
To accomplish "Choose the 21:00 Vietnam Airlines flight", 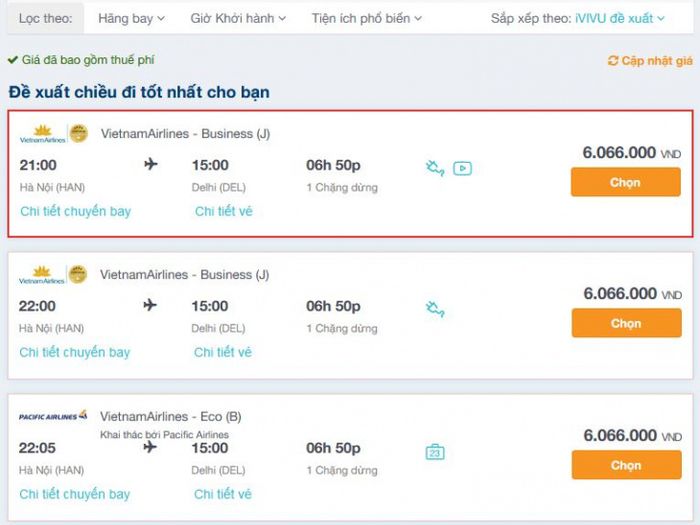I will click(x=625, y=182).
